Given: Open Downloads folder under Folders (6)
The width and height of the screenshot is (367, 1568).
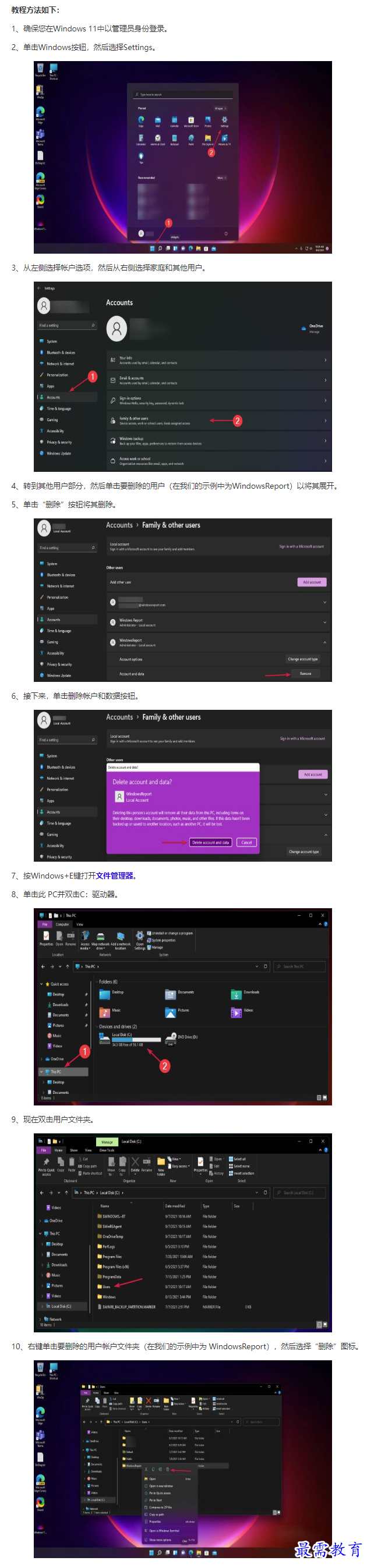Looking at the screenshot, I should (245, 994).
